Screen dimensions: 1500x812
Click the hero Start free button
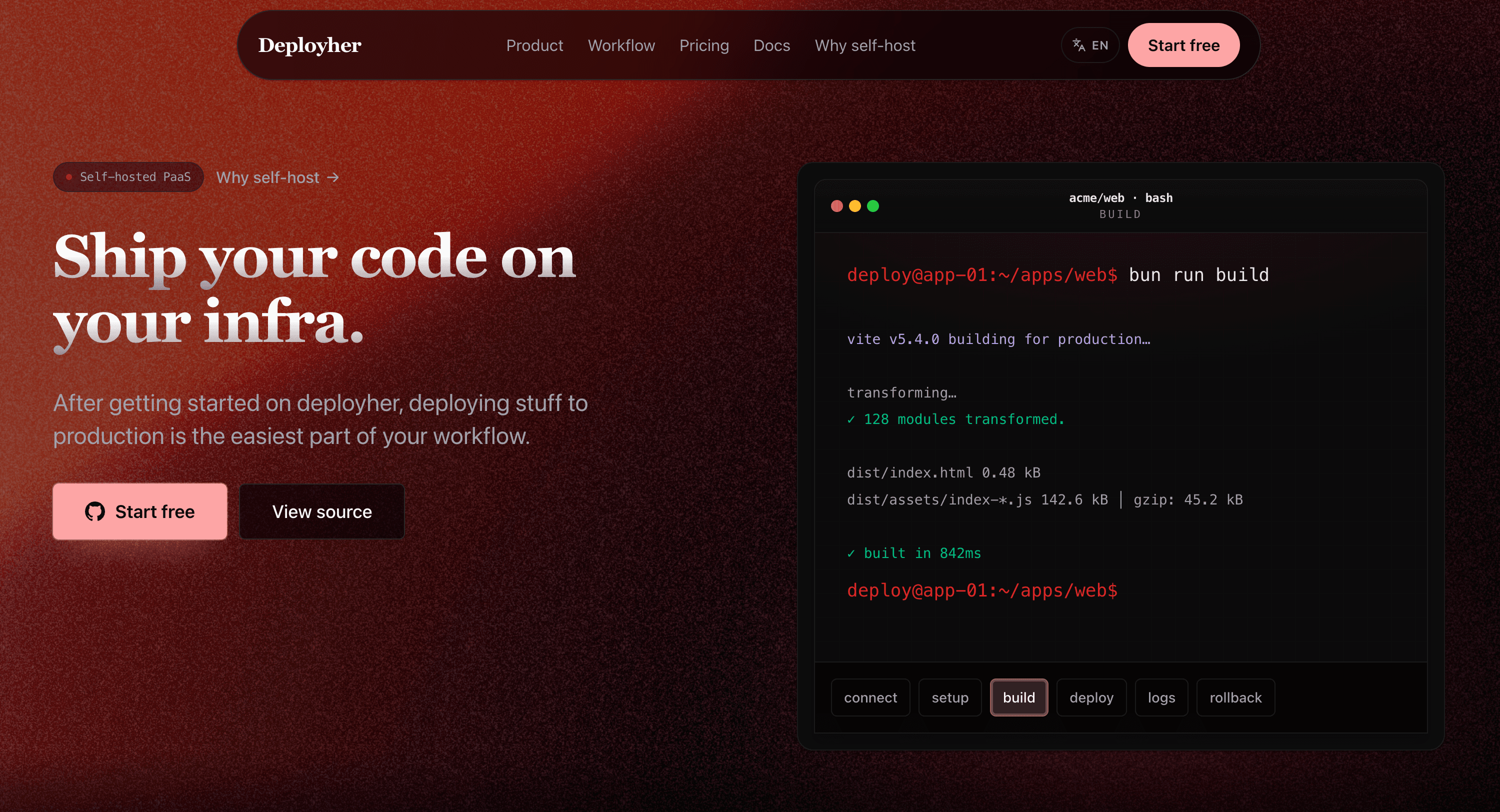point(140,511)
